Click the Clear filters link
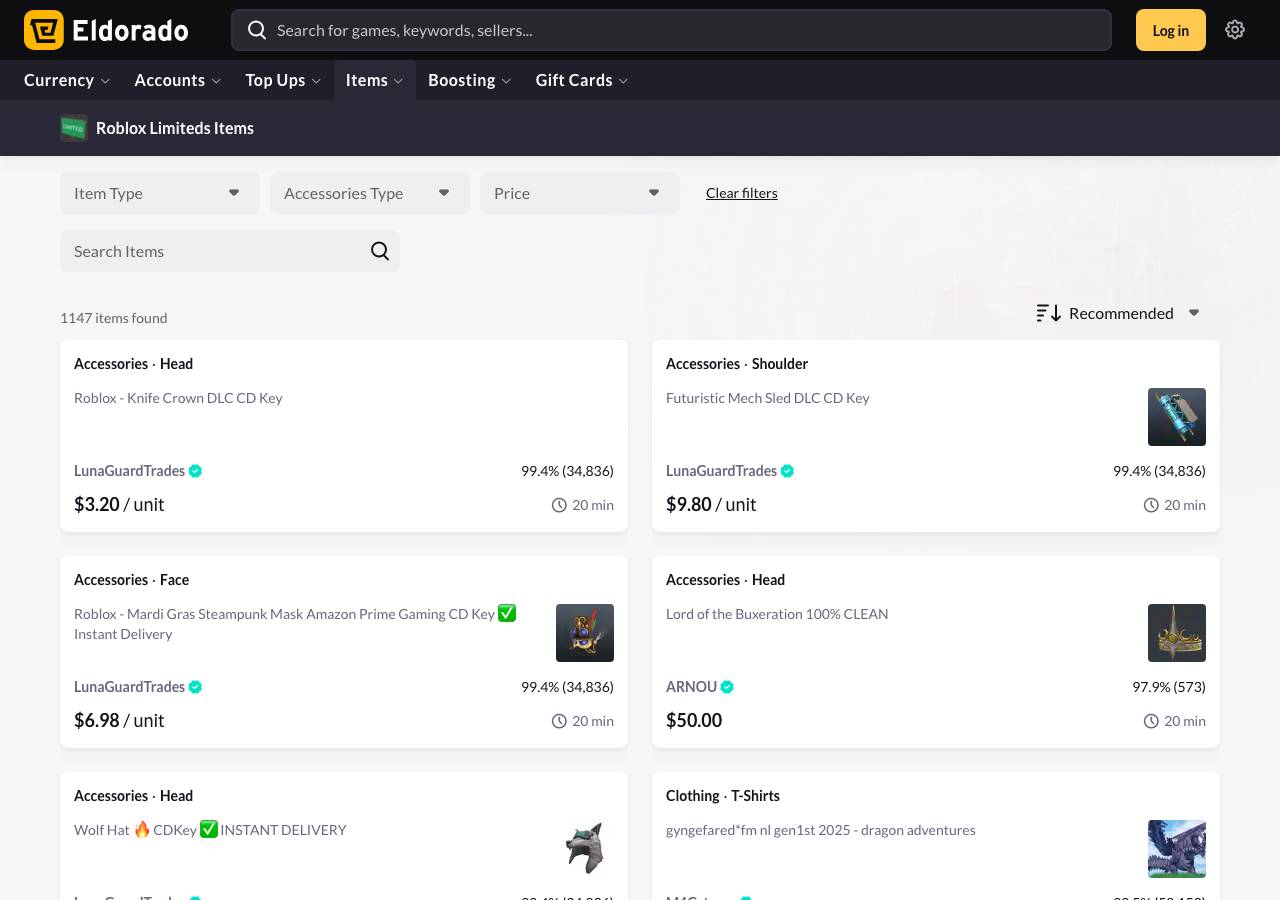Image resolution: width=1280 pixels, height=900 pixels. pyautogui.click(x=742, y=193)
